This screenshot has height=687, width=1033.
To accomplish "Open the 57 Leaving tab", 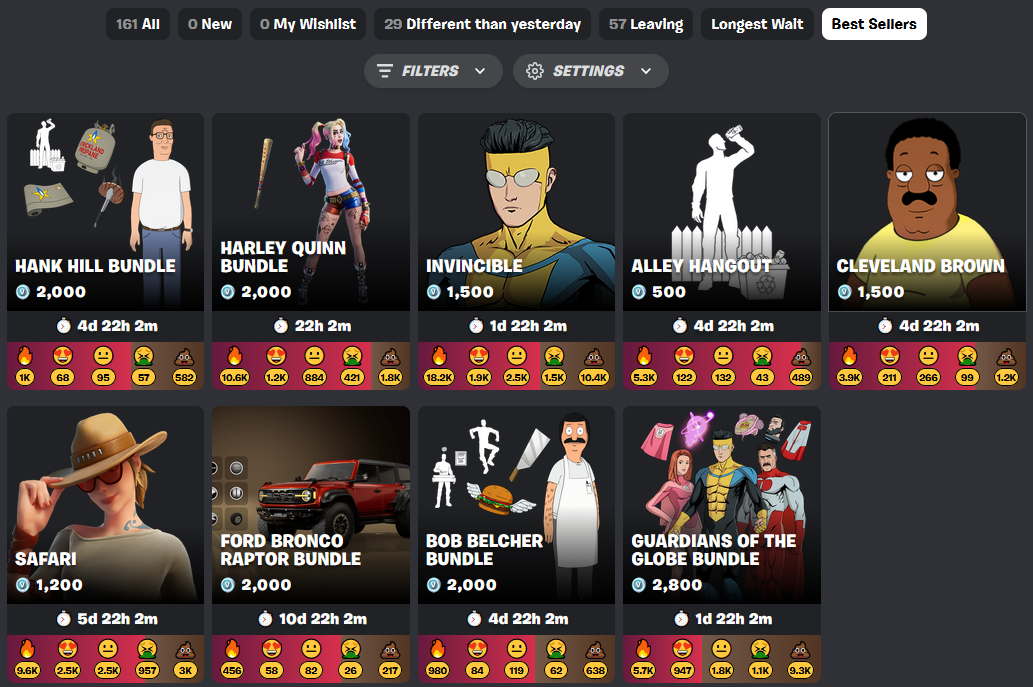I will 646,24.
